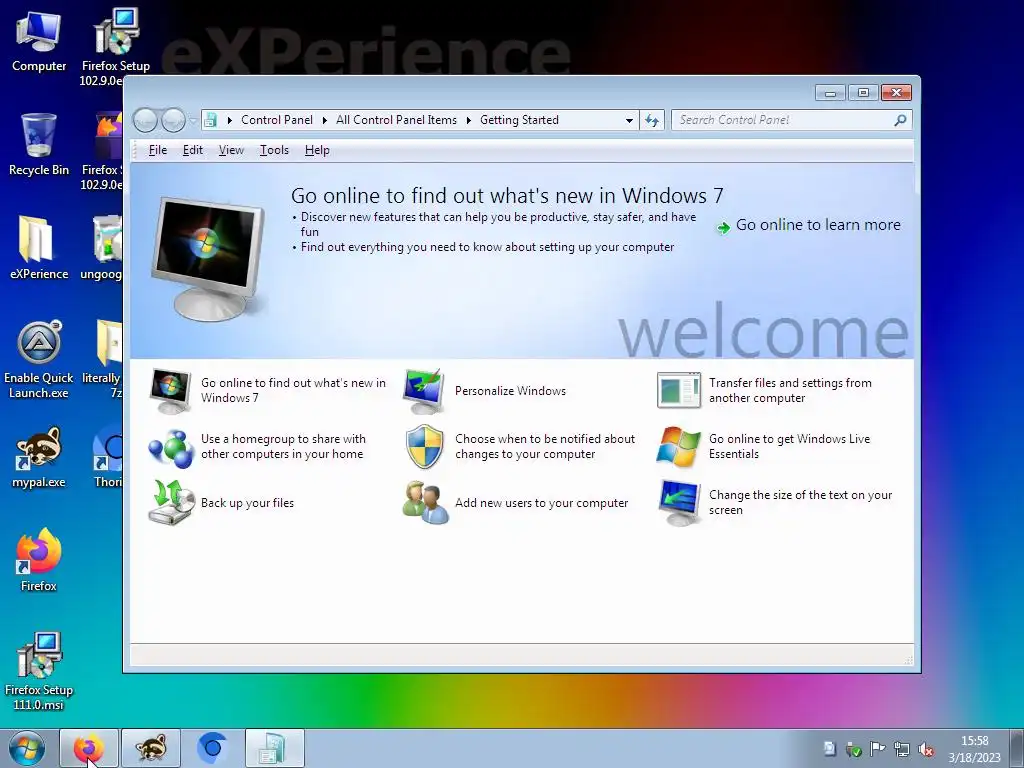
Task: Click the homegroup spheres icon
Action: [x=170, y=448]
